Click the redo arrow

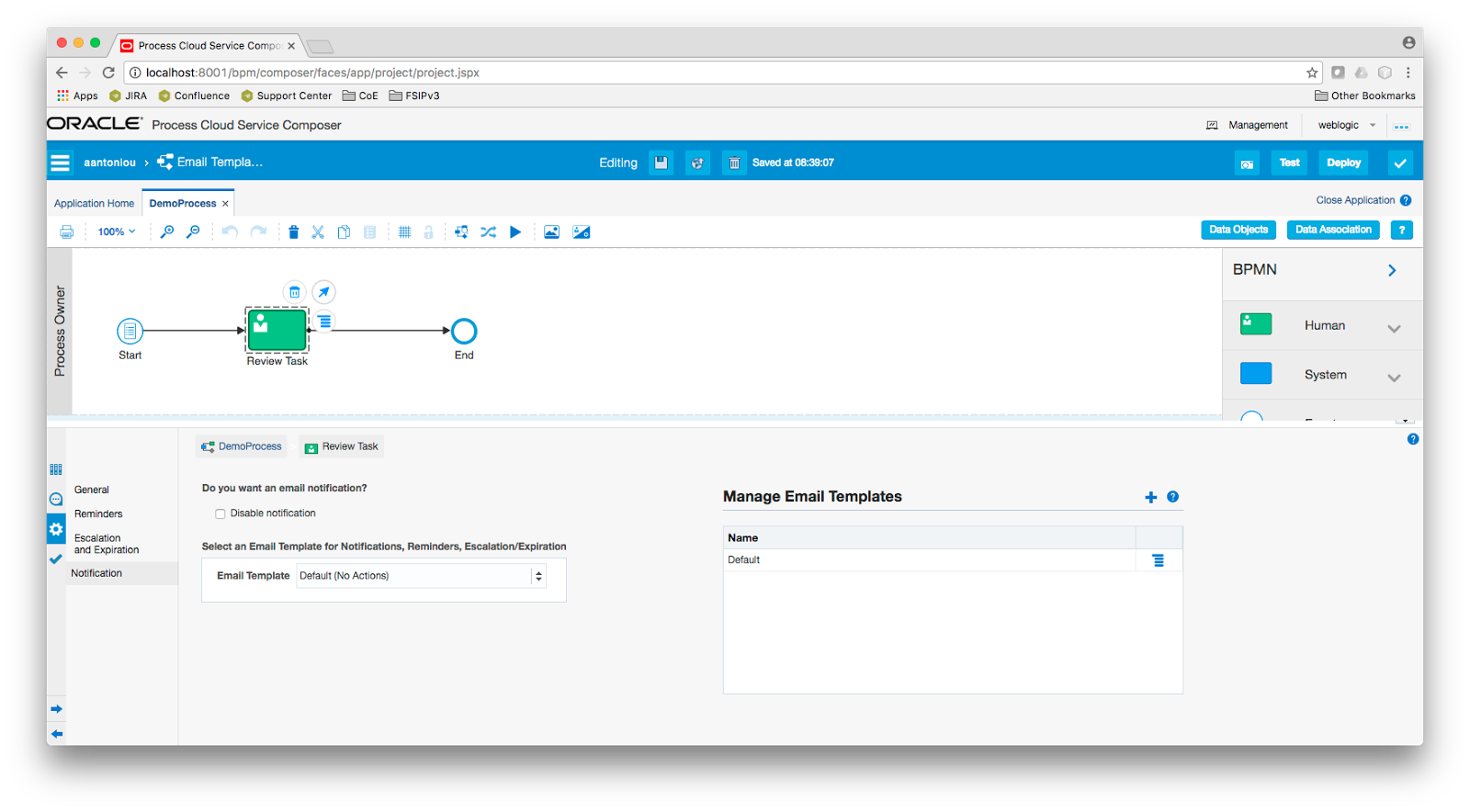(259, 232)
